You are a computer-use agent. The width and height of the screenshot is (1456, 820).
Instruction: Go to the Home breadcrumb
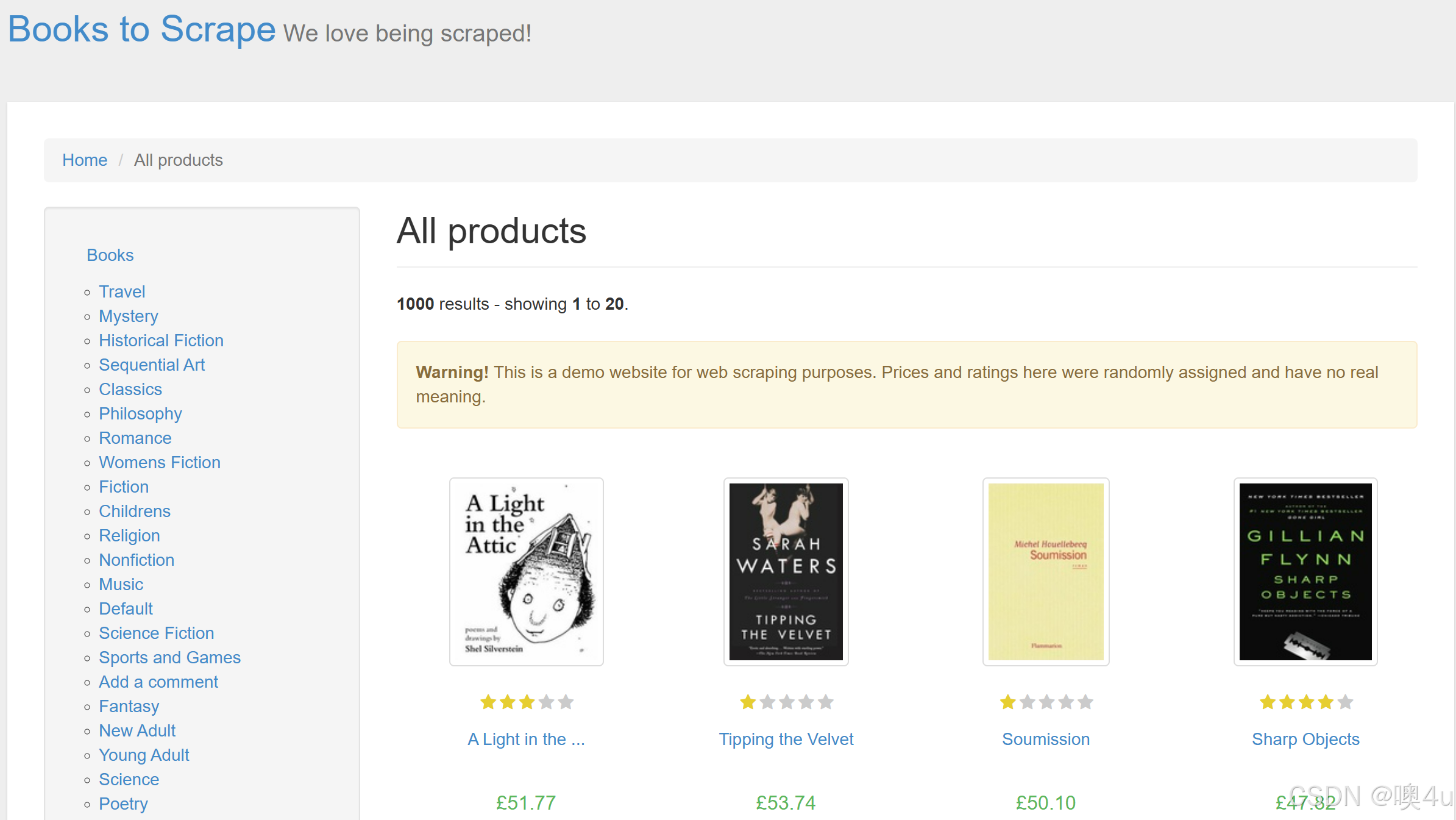(85, 160)
